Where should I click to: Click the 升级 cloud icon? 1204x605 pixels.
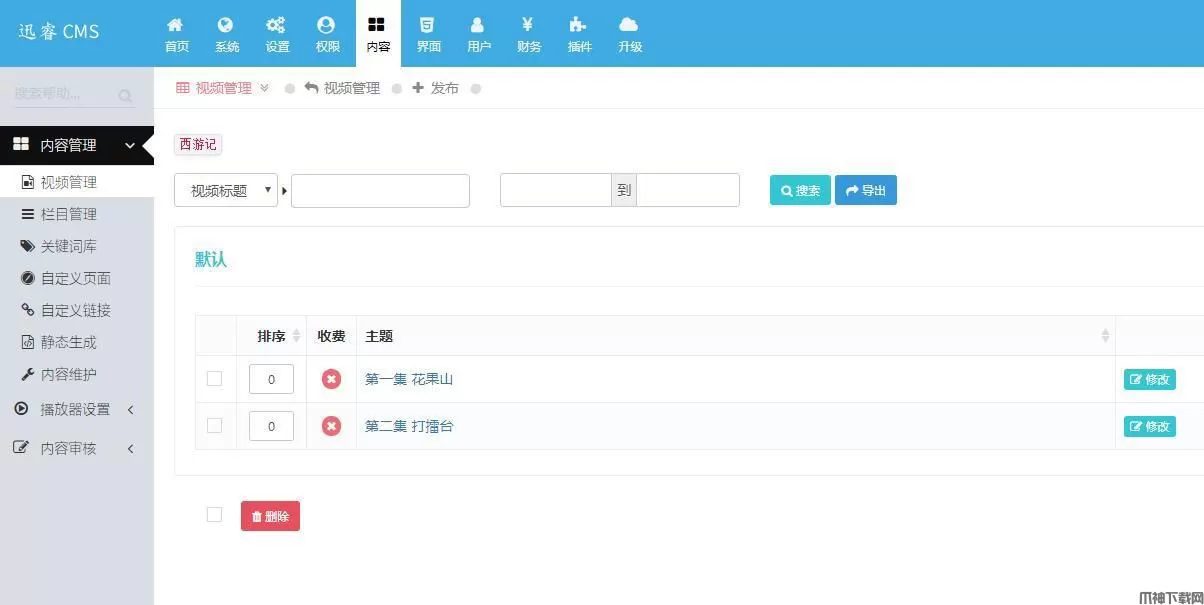click(x=629, y=25)
